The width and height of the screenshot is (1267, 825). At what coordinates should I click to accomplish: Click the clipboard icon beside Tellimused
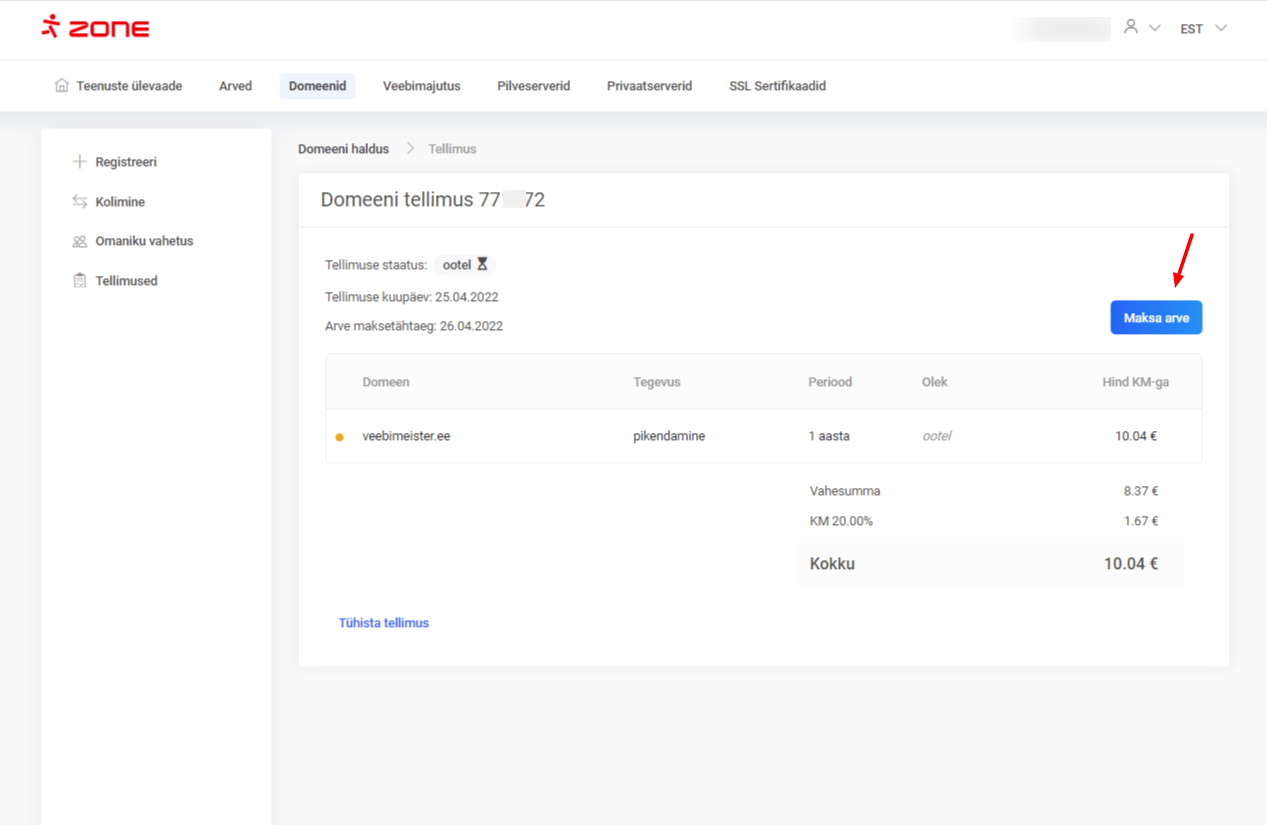point(80,281)
